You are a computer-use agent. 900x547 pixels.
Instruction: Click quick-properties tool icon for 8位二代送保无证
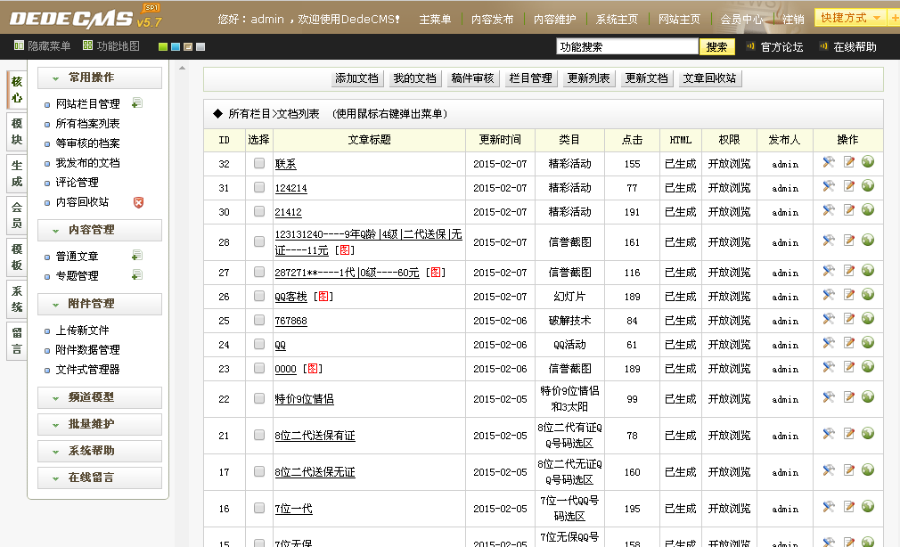(x=828, y=471)
